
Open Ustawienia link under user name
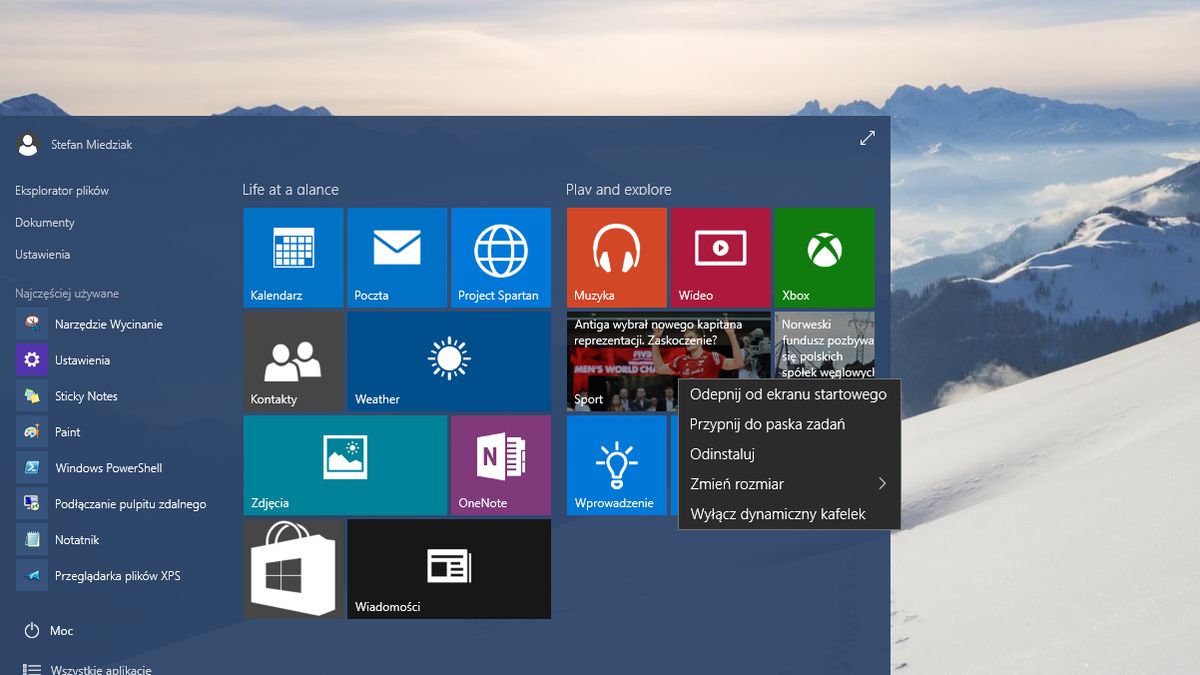pos(43,254)
